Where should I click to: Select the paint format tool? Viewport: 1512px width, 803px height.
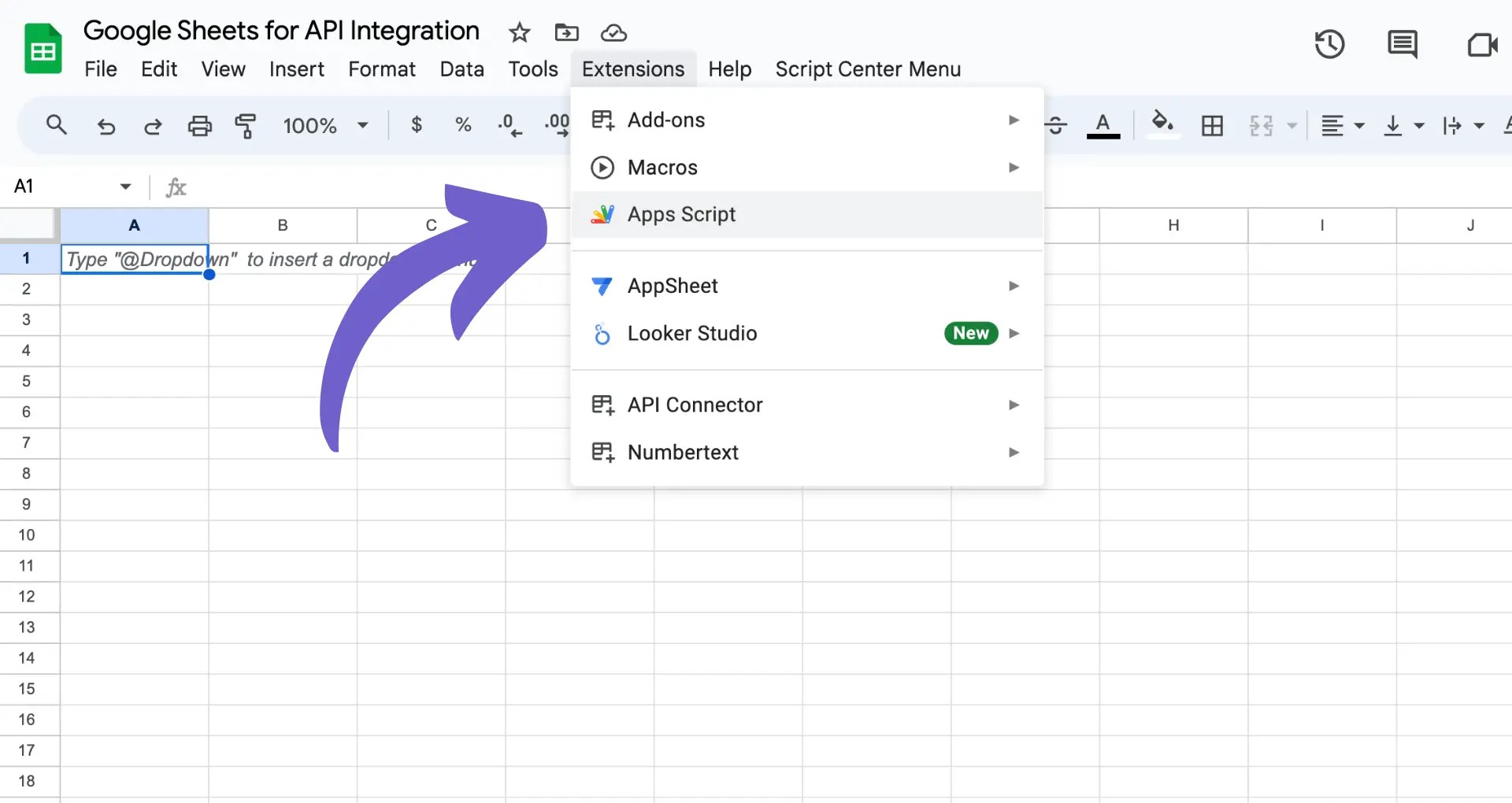(246, 125)
